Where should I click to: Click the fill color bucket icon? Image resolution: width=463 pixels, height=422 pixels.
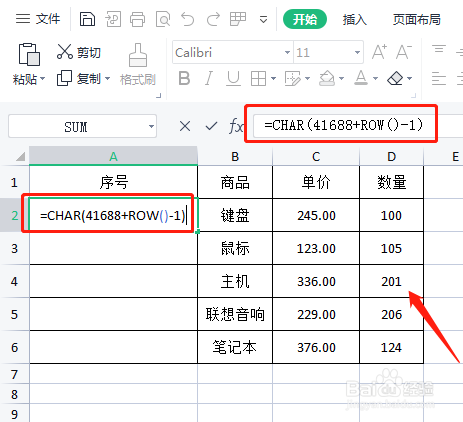pos(327,79)
